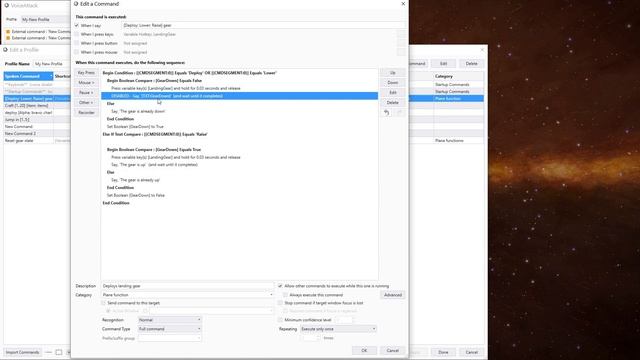Click Delete button in Edit a Profile window
The width and height of the screenshot is (640, 360).
(471, 64)
